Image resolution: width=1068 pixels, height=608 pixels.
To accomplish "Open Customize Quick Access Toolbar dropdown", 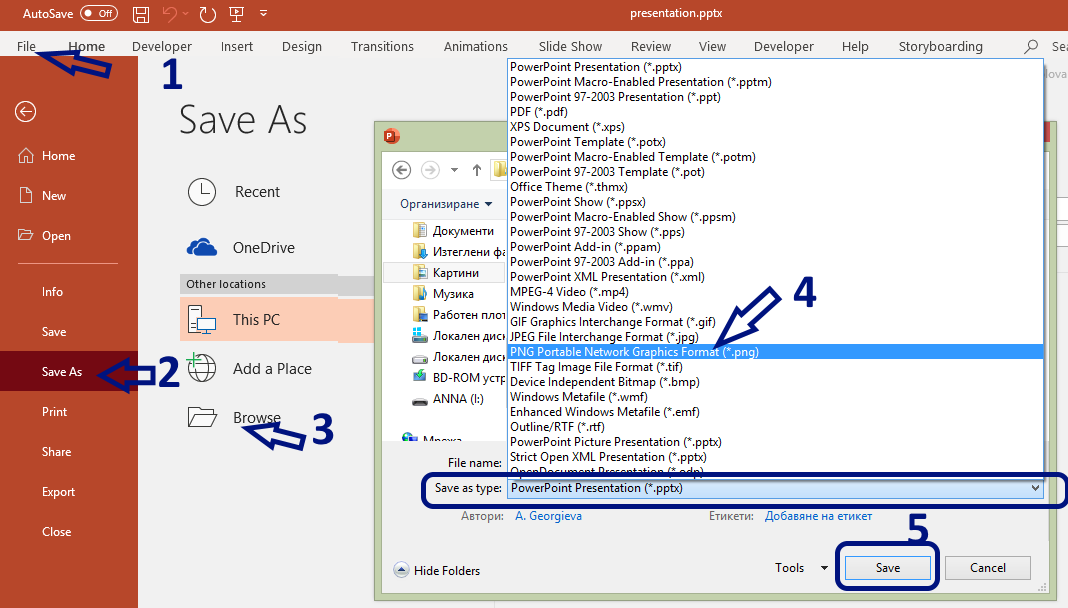I will pos(264,14).
